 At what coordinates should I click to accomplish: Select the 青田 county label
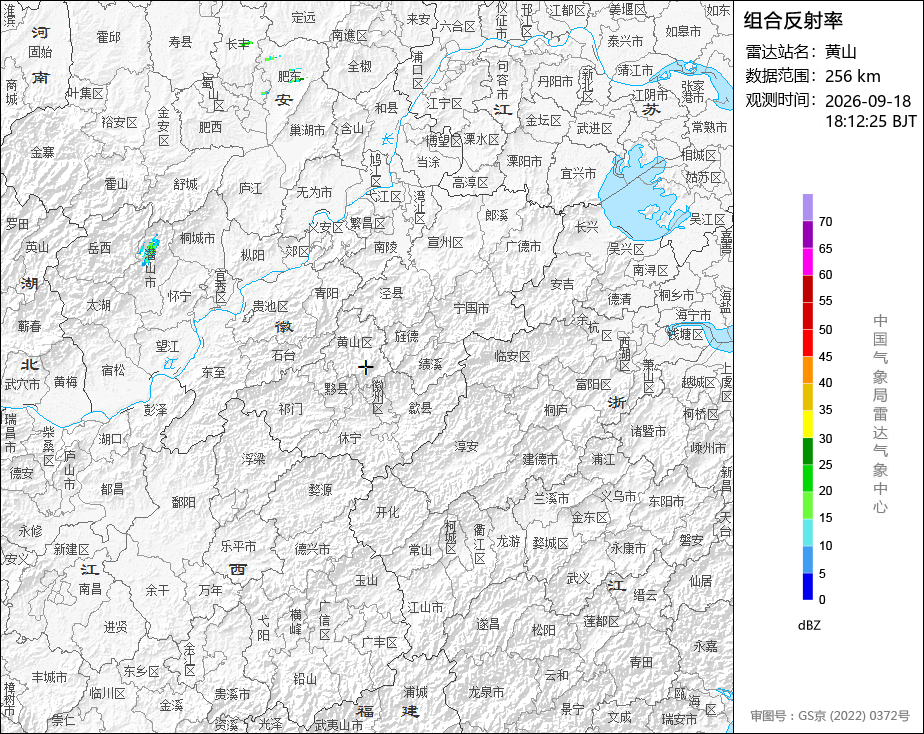(641, 662)
